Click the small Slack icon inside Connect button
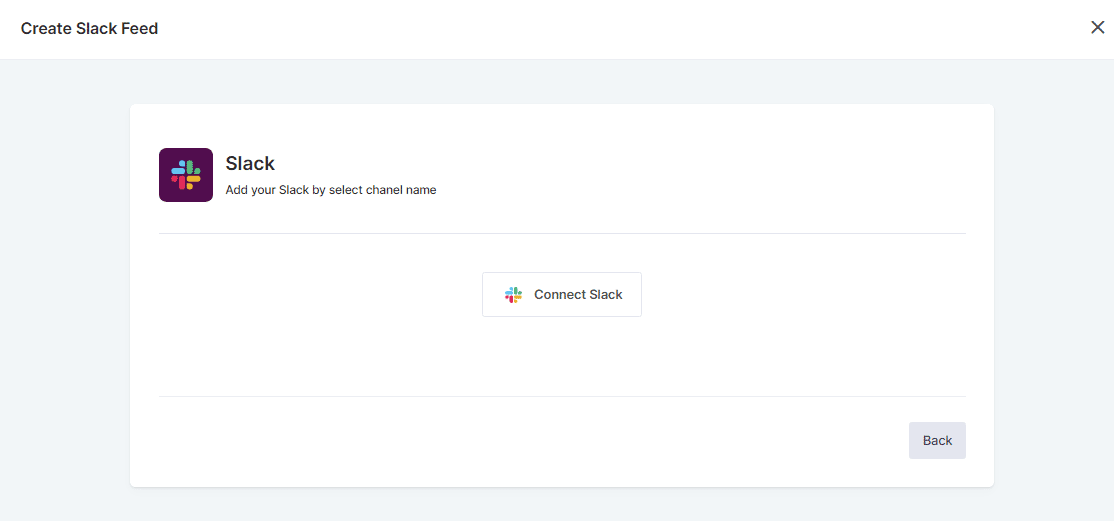This screenshot has height=521, width=1114. [513, 295]
